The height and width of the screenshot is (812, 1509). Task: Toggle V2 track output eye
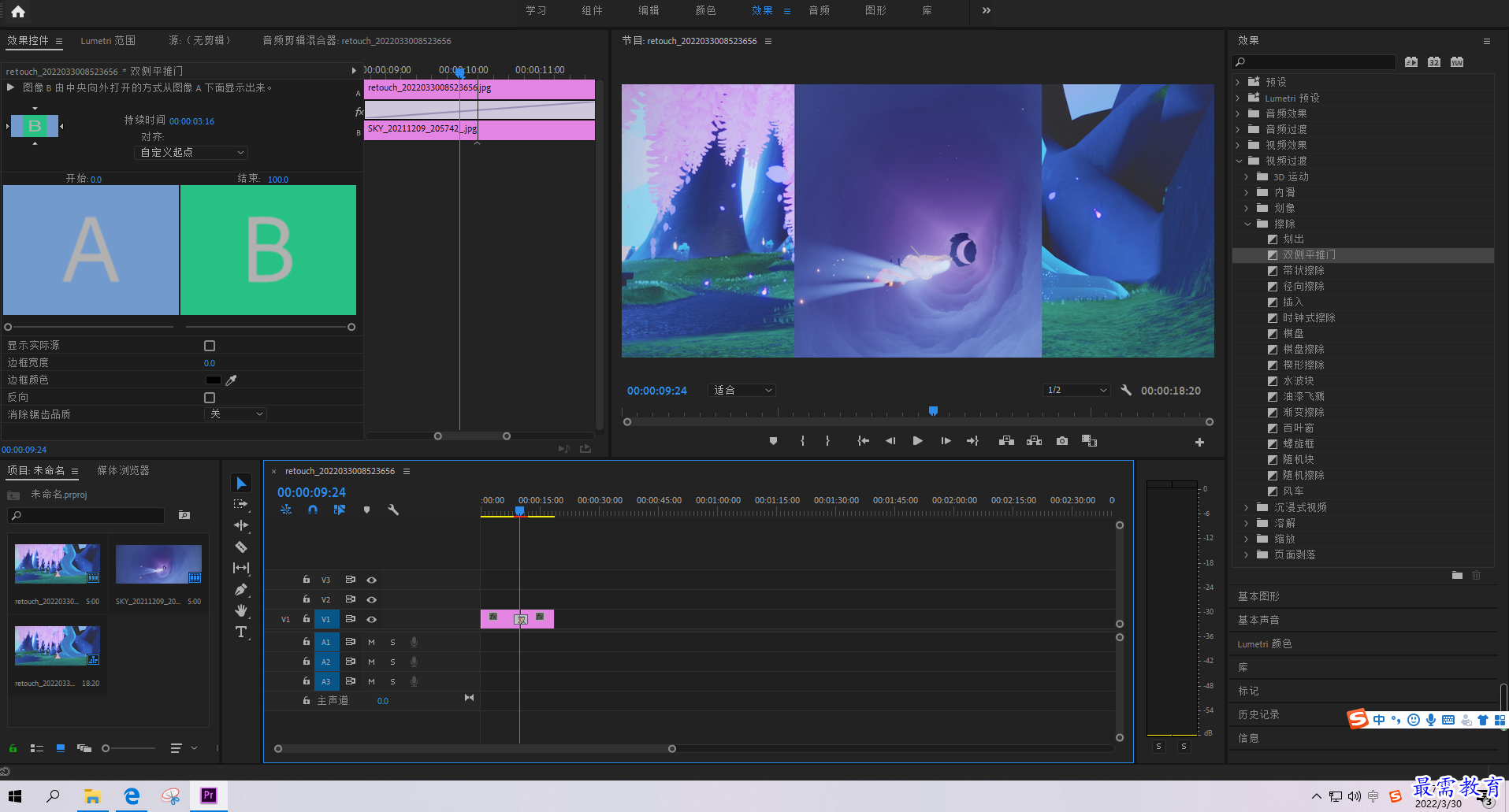tap(371, 599)
